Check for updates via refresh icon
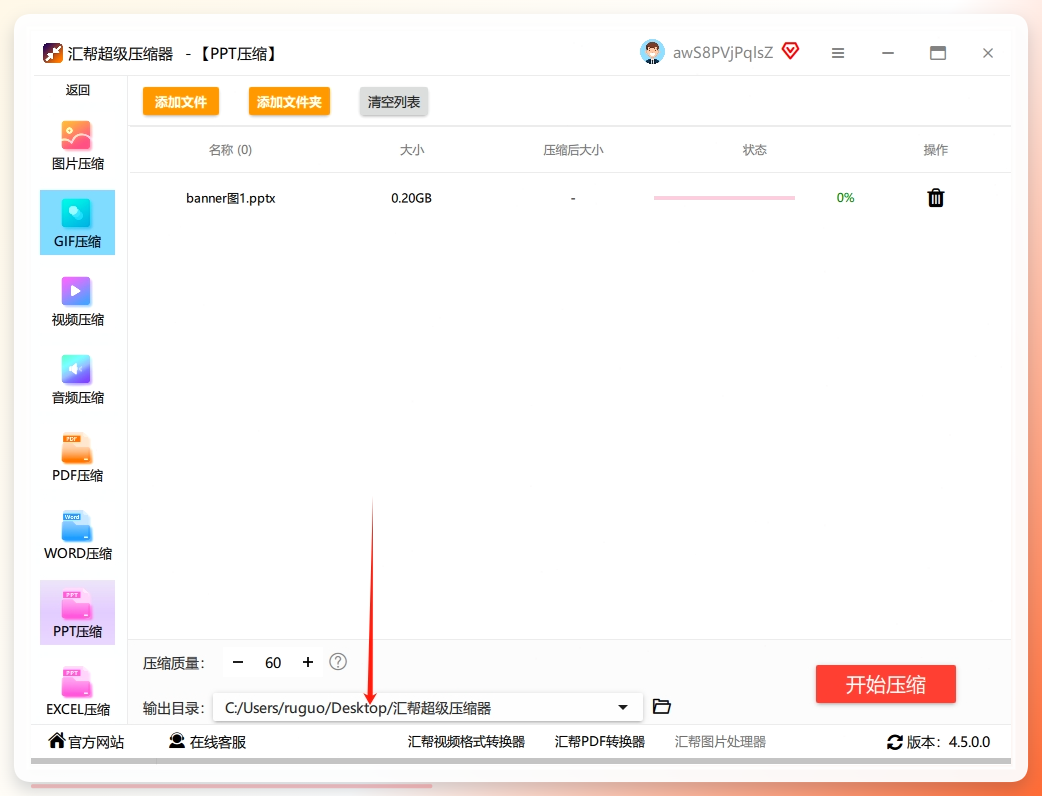The width and height of the screenshot is (1042, 796). coord(894,742)
